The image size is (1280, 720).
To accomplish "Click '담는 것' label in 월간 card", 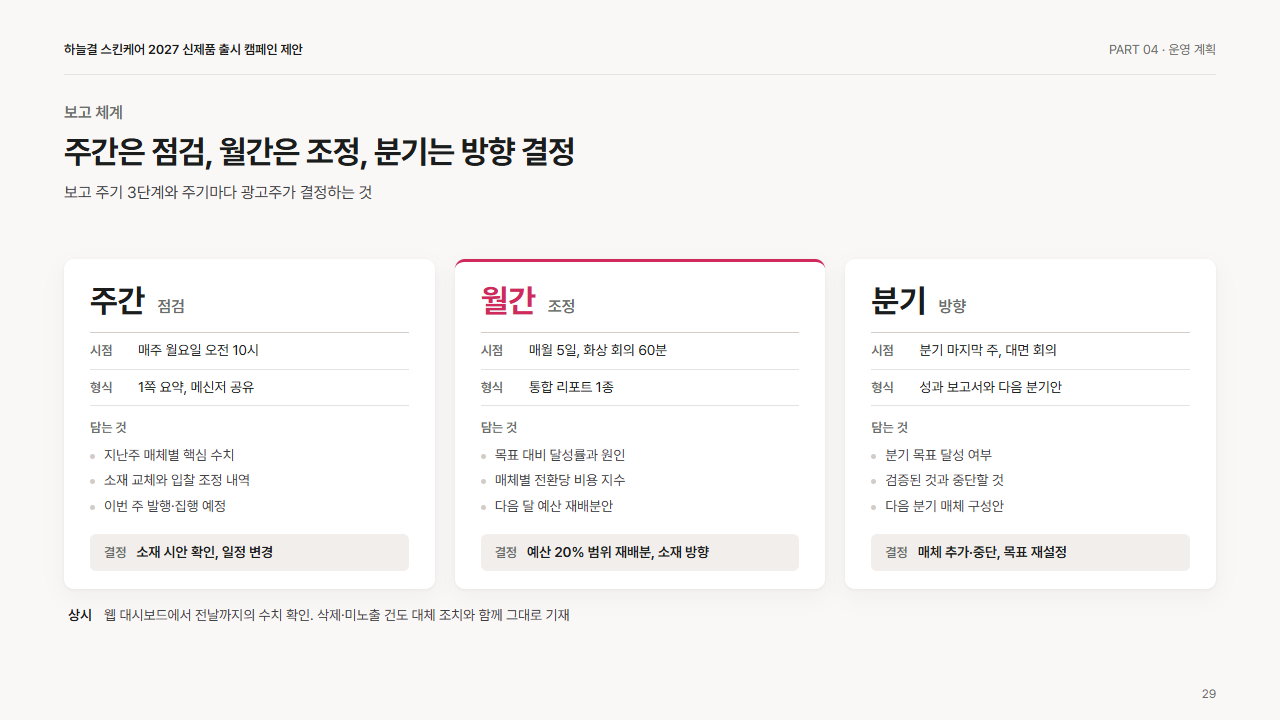I will click(499, 428).
